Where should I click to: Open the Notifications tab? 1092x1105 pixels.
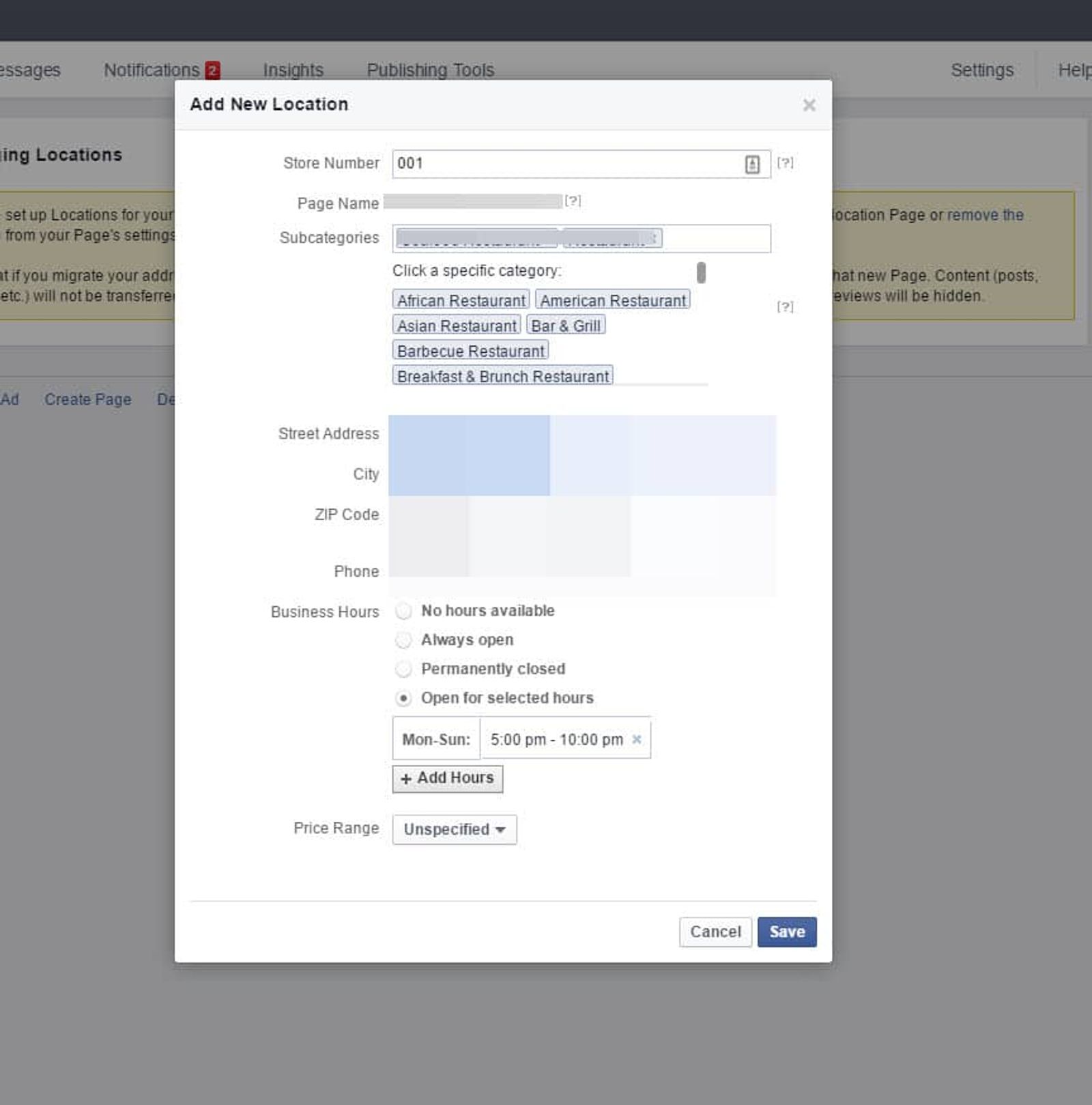click(152, 70)
